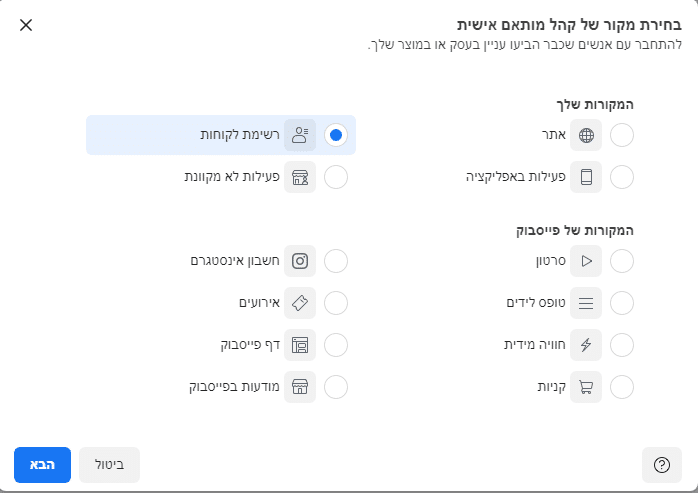The width and height of the screenshot is (698, 493).
Task: Choose the מודעות בפייסבוק radio option
Action: pyautogui.click(x=336, y=387)
